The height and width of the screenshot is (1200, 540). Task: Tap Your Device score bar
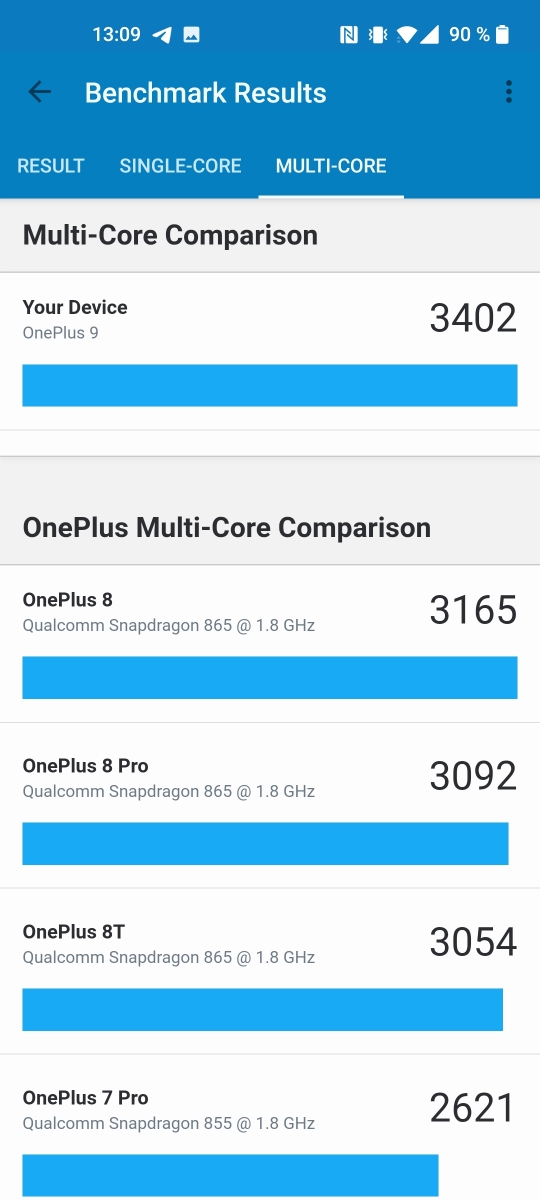[270, 385]
